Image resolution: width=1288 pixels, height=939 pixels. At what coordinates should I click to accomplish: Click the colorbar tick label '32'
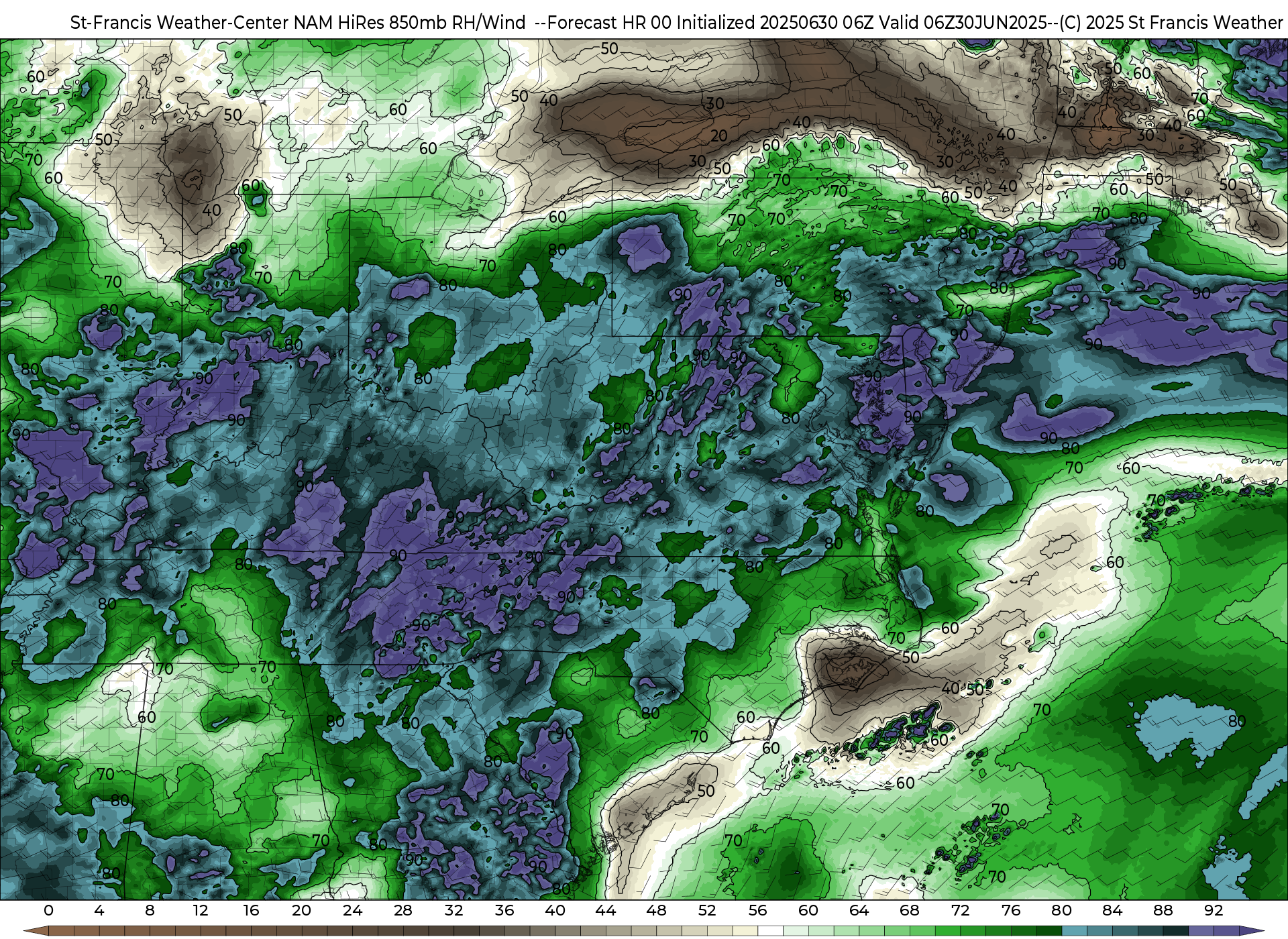[x=453, y=910]
